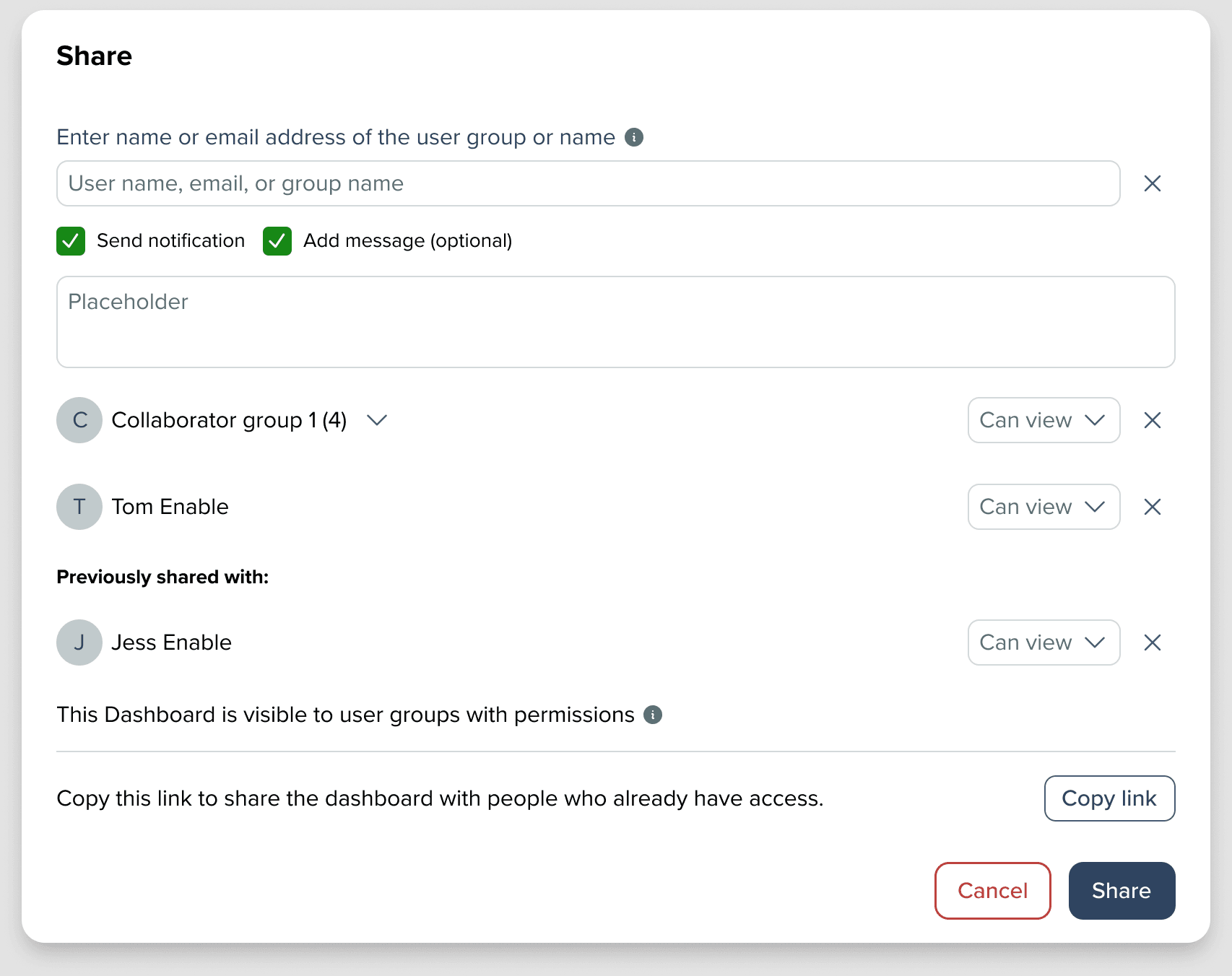Viewport: 1232px width, 976px height.
Task: Remove Collaborator group 1 from sharing
Action: point(1153,420)
